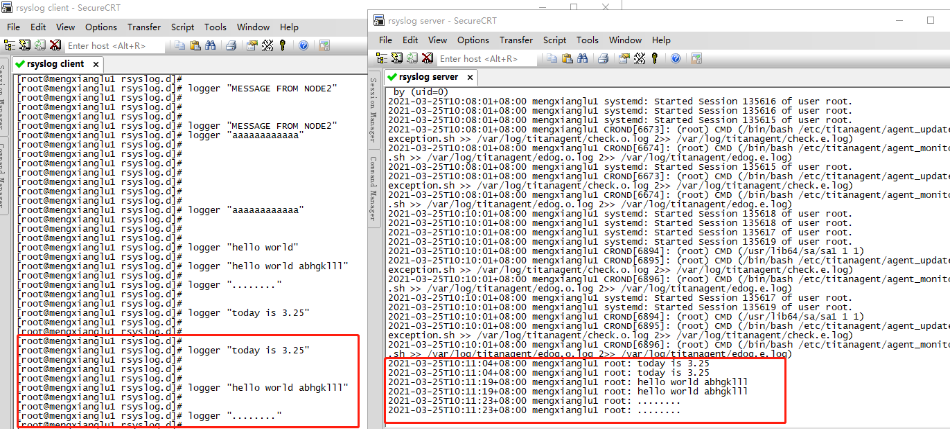Open Session Options icon in rsyslog server toolbar

[x=624, y=58]
